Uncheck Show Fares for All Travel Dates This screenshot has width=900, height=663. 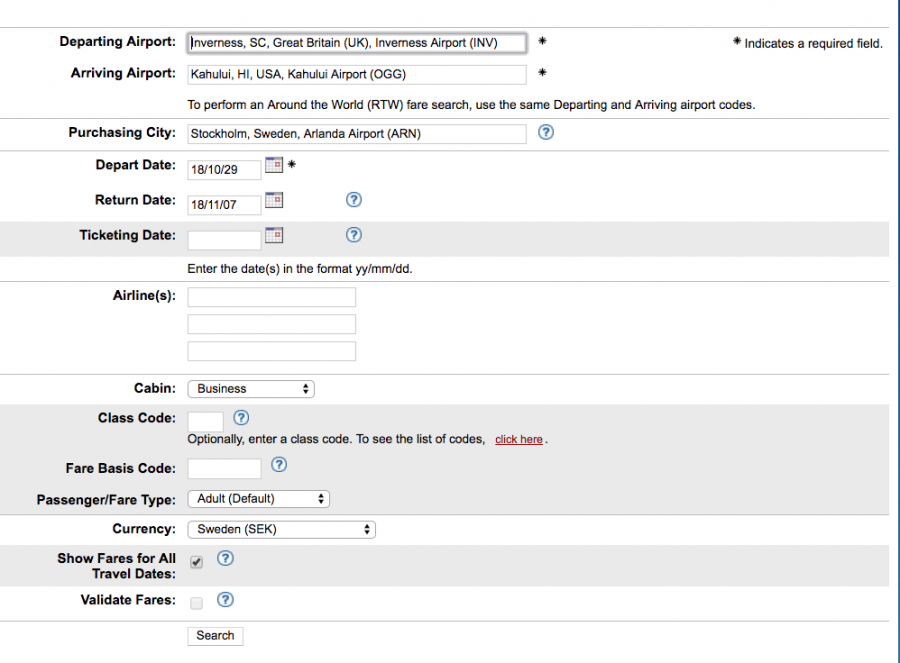pyautogui.click(x=196, y=562)
